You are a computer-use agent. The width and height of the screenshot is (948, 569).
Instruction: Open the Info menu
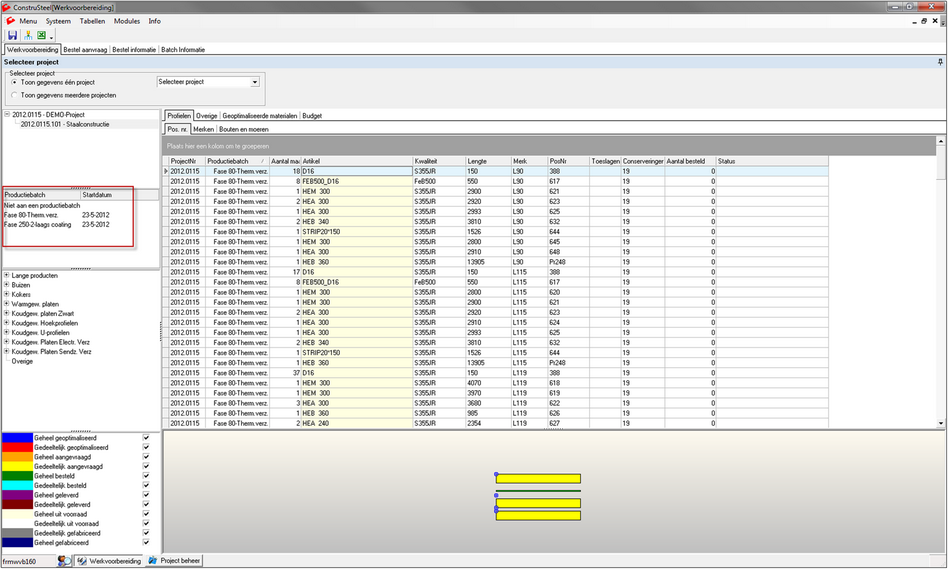click(x=155, y=21)
